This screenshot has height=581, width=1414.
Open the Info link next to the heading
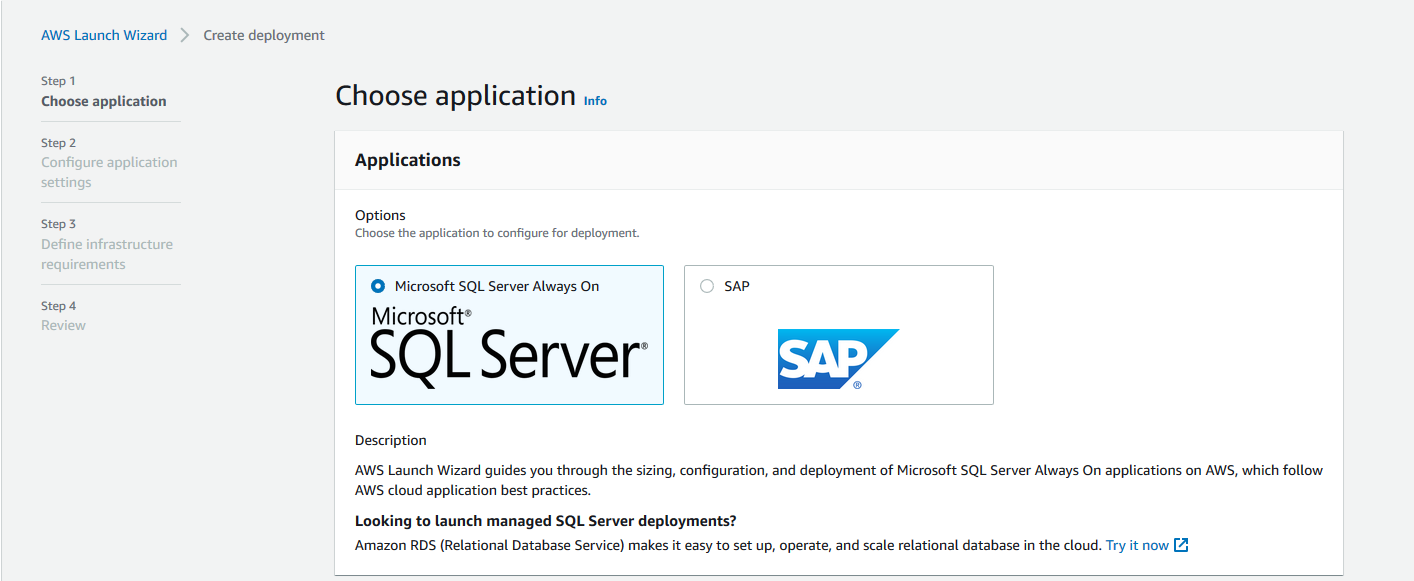[x=595, y=101]
